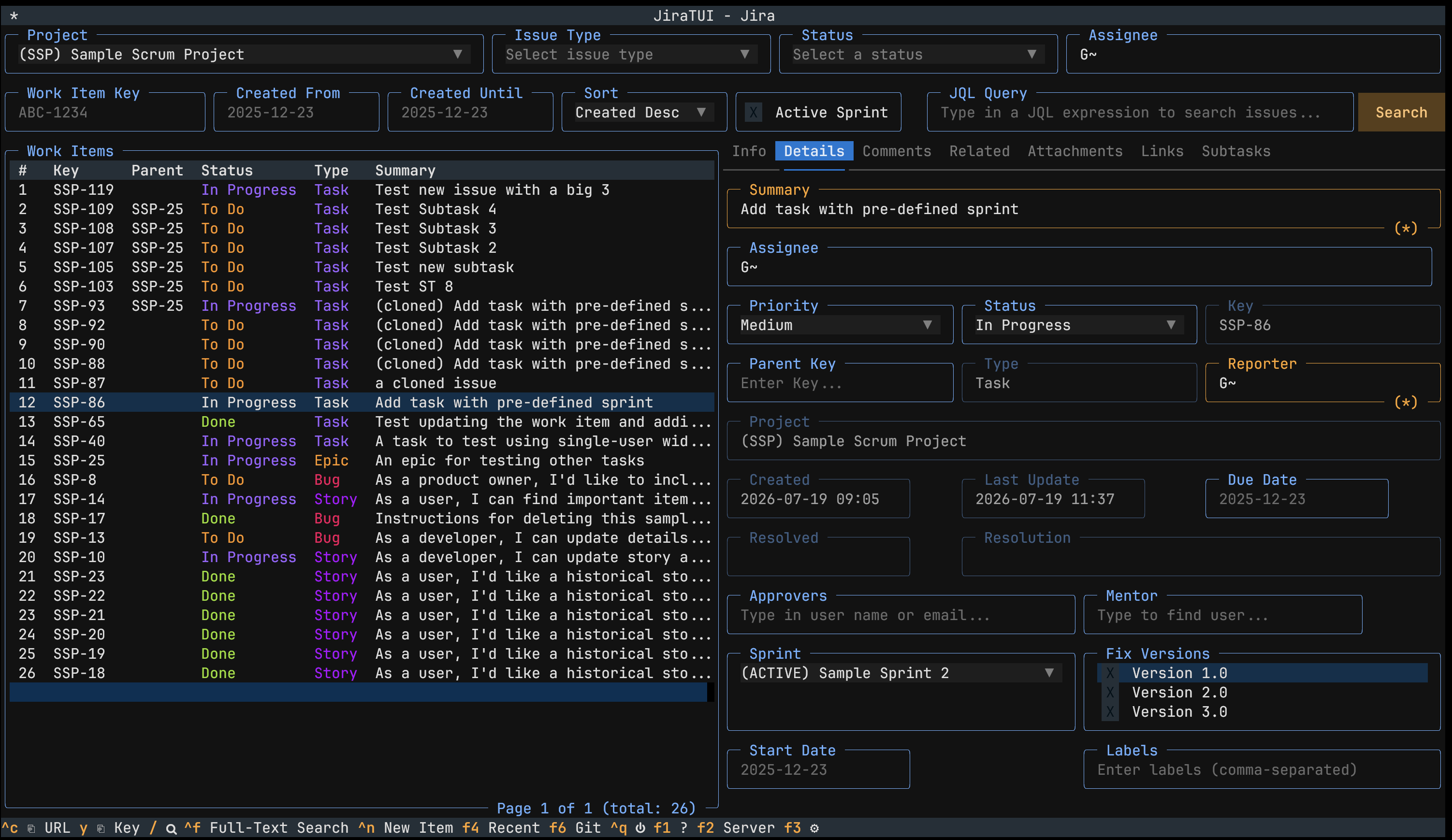Focus the Labels input field
Image resolution: width=1452 pixels, height=840 pixels.
pyautogui.click(x=1261, y=770)
